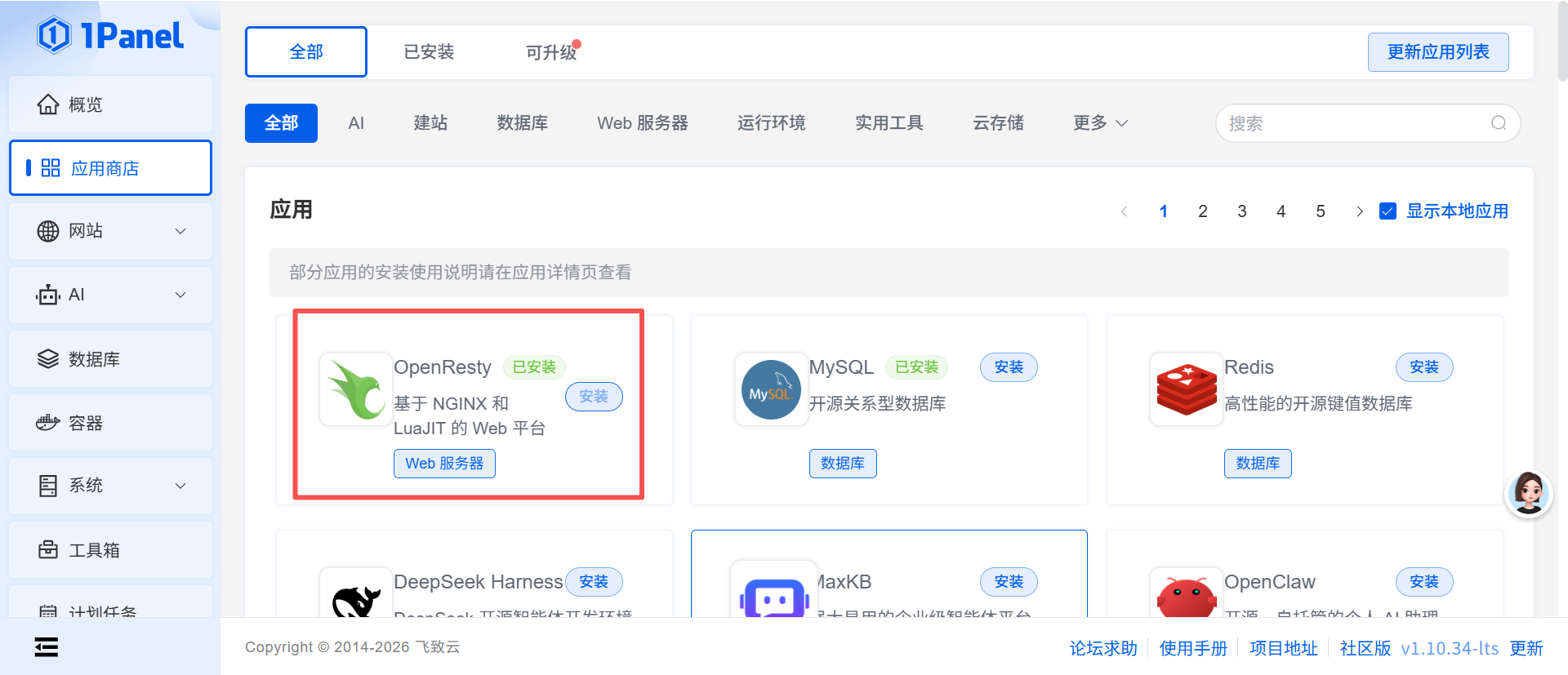Click the 1Panel logo icon
Screen dimensions: 1568x675
click(x=54, y=35)
